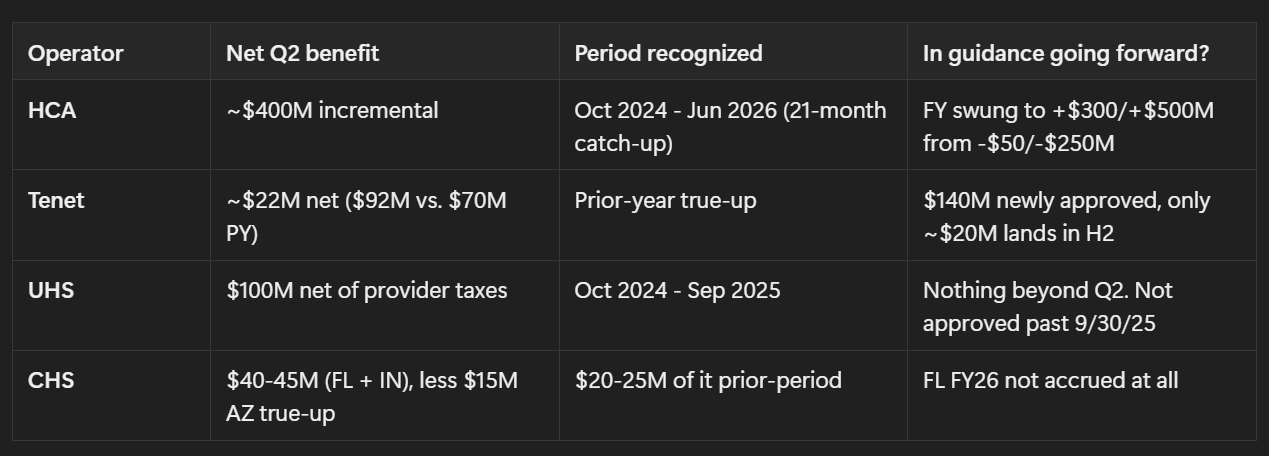
Task: Click the $20-25M of it prior-period cell
Action: (732, 395)
